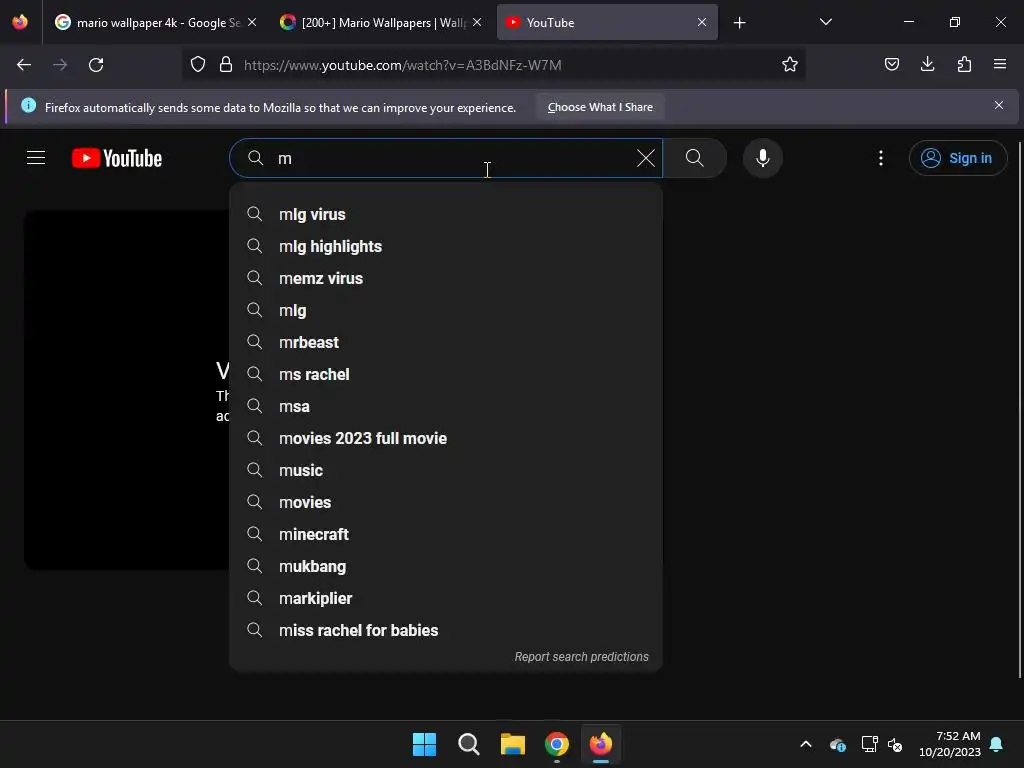Click Choose What I Share button
The height and width of the screenshot is (768, 1024).
pyautogui.click(x=600, y=107)
